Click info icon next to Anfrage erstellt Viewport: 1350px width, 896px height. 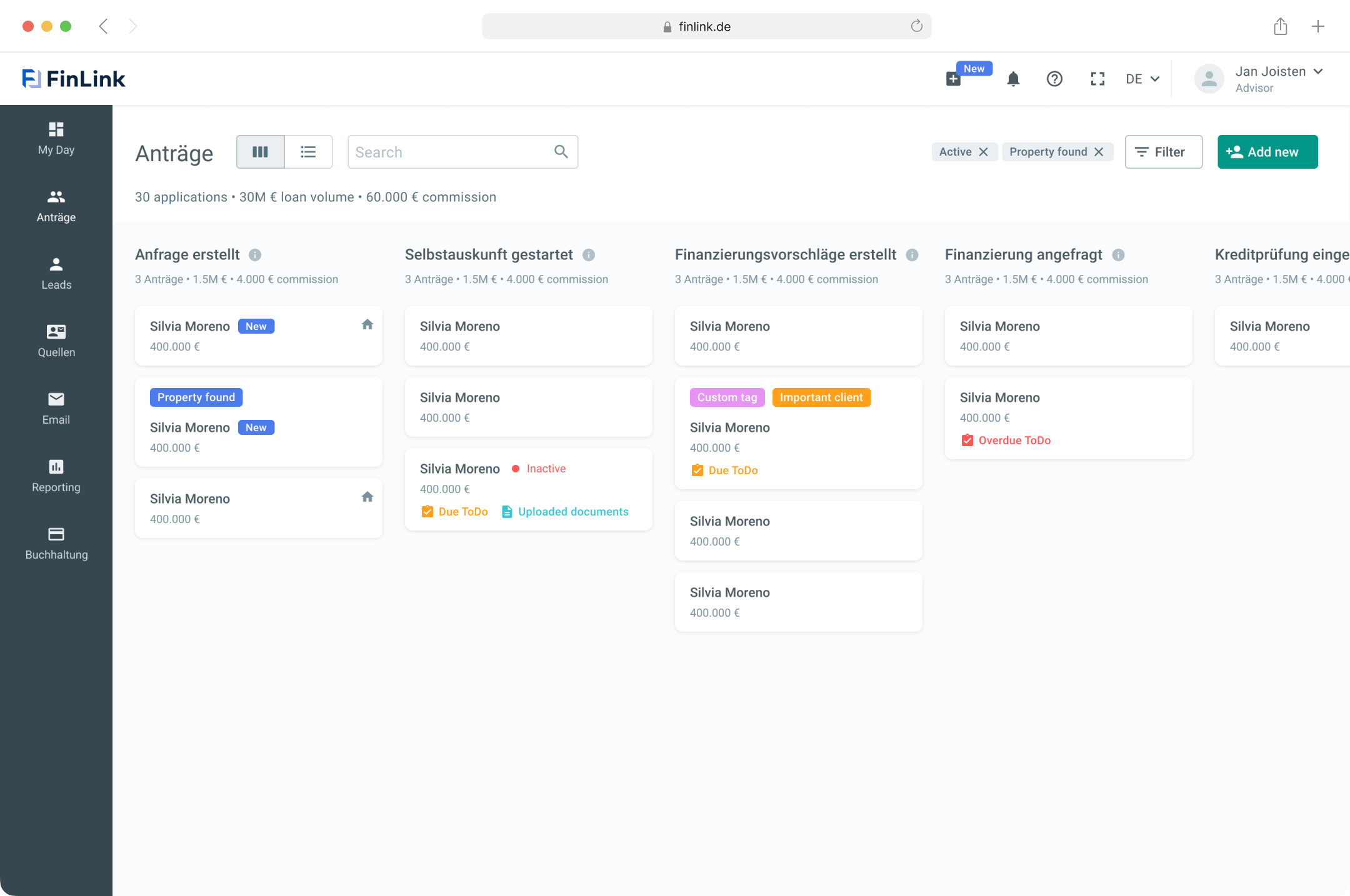pos(255,255)
